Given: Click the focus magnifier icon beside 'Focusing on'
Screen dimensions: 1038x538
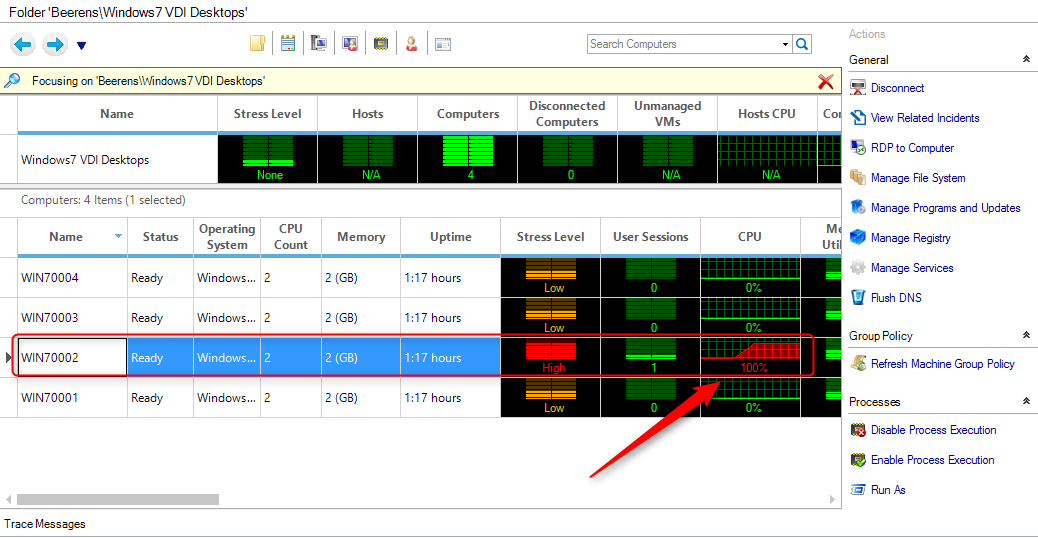Looking at the screenshot, I should [x=12, y=81].
